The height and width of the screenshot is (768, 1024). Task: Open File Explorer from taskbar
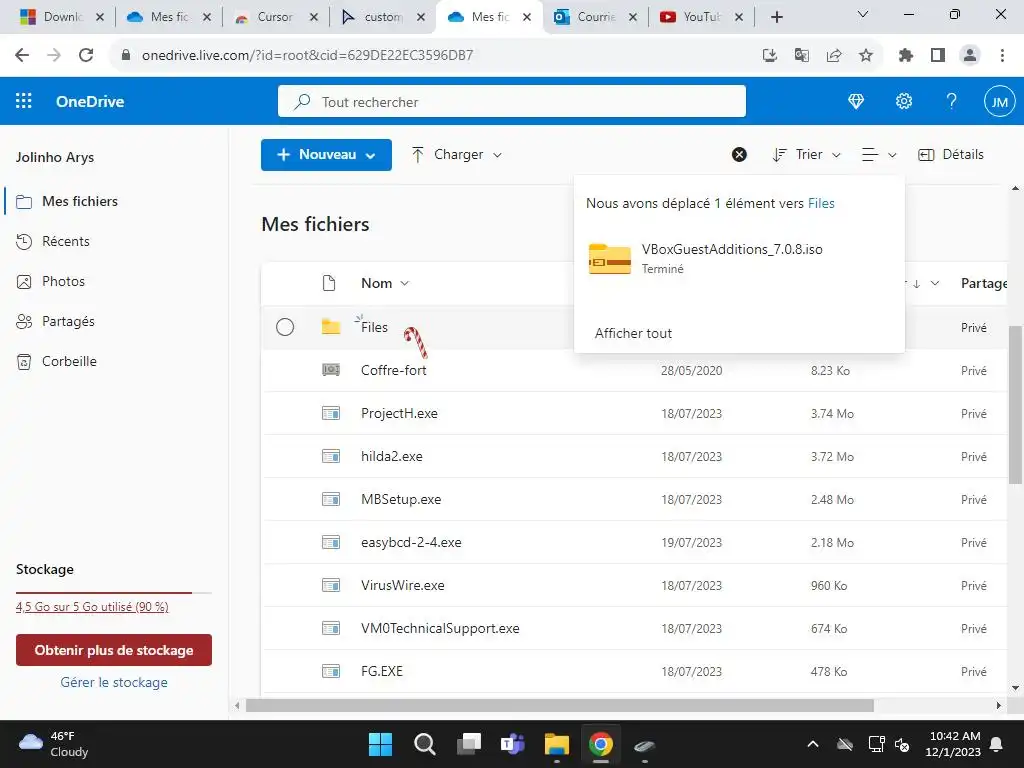coord(557,744)
